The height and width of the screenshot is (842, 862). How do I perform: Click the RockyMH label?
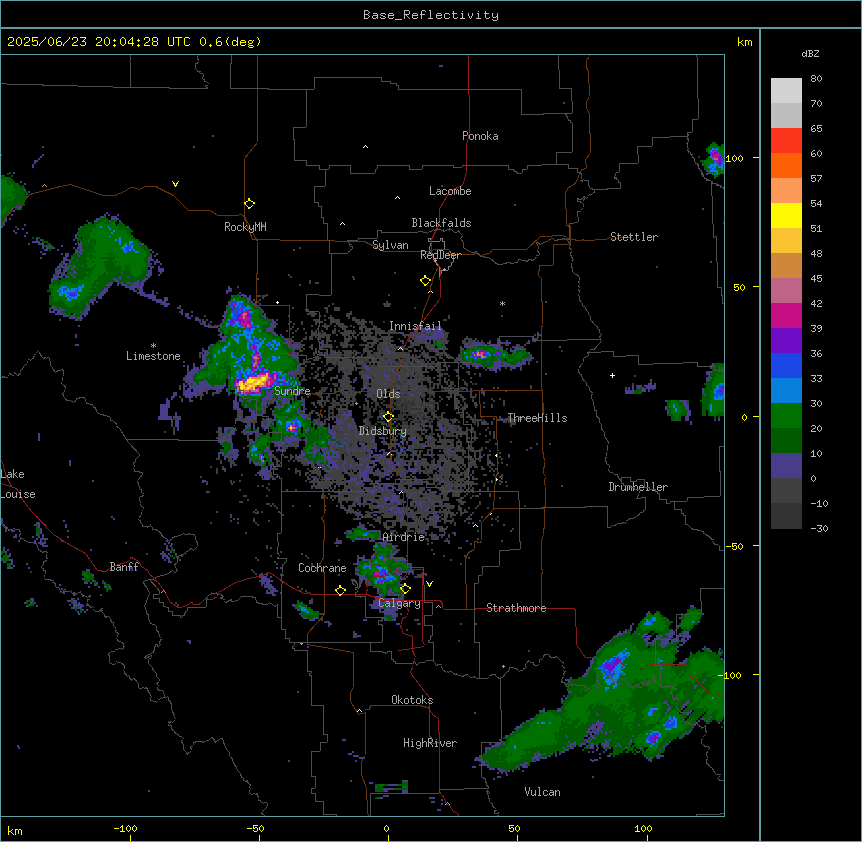(x=245, y=227)
